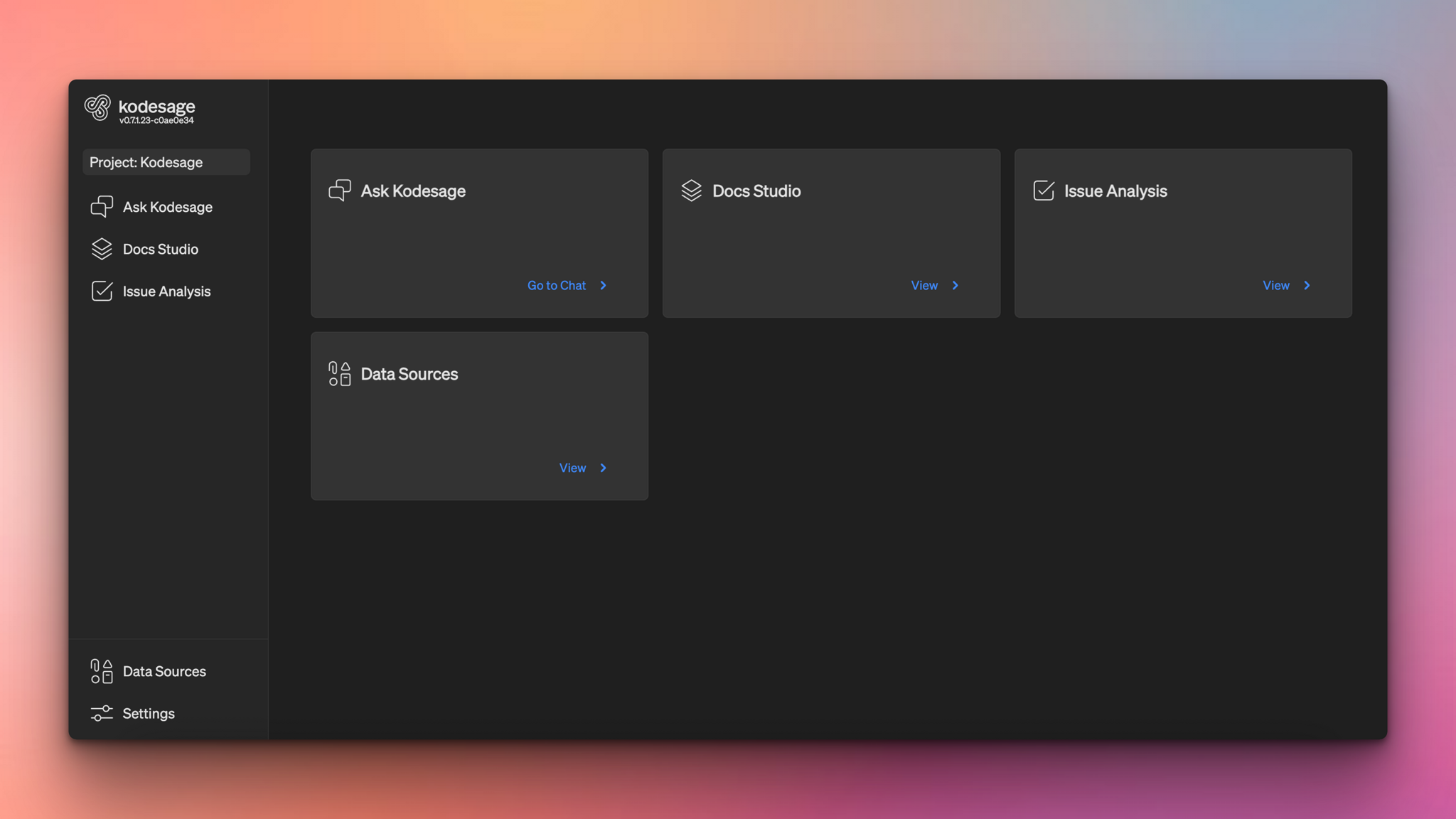Click the arrow beside View on Docs Studio card
This screenshot has height=819, width=1456.
click(x=955, y=285)
